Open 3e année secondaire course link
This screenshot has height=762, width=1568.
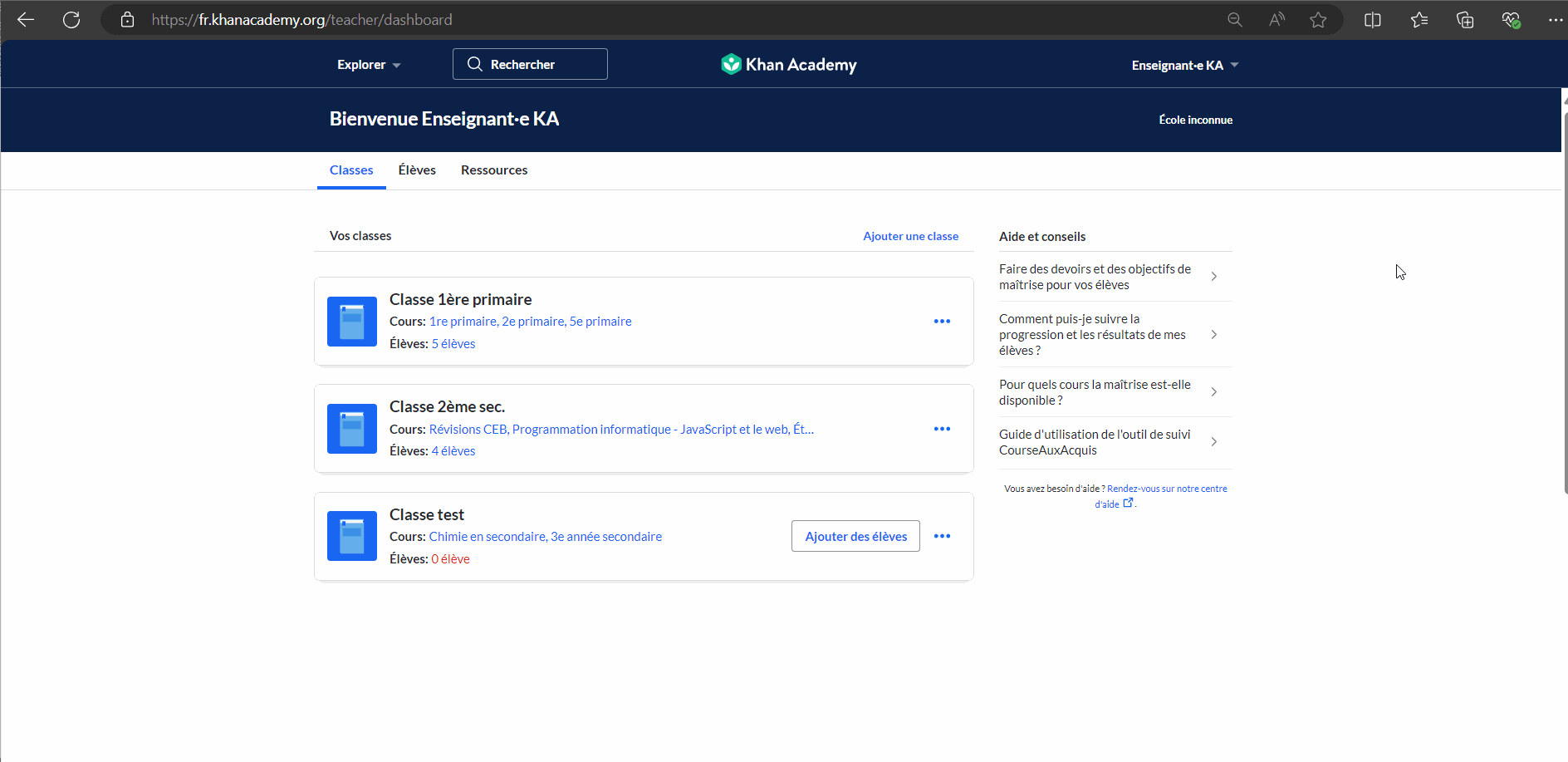coord(606,537)
